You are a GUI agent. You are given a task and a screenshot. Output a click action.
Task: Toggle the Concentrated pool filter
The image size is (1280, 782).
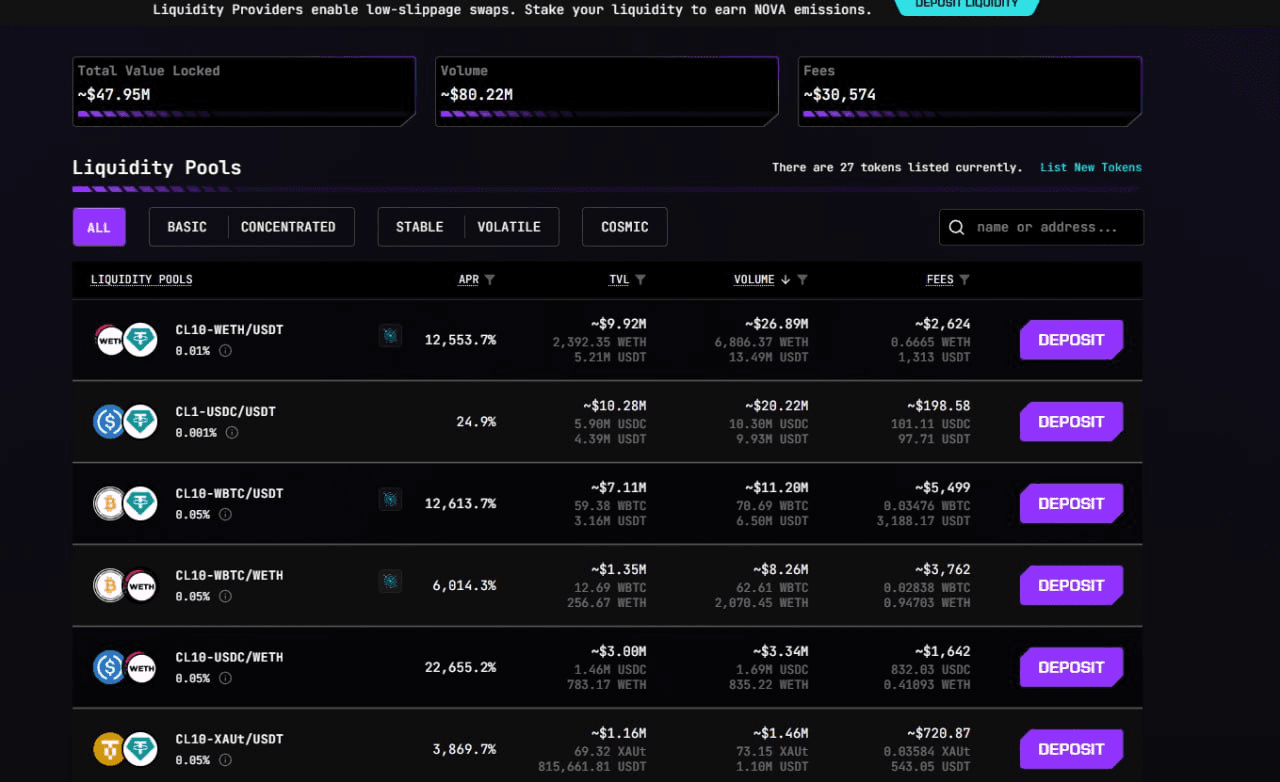pos(288,227)
